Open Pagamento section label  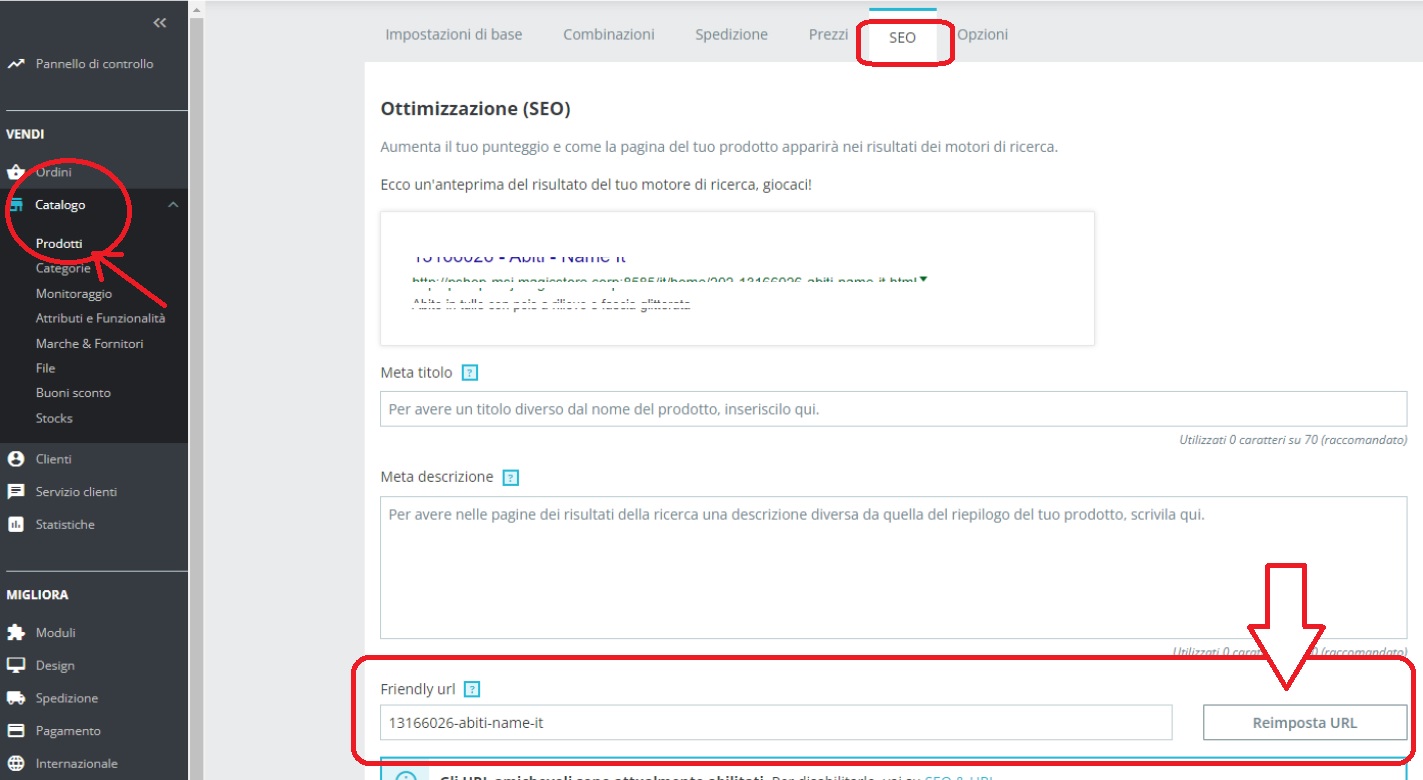click(x=68, y=731)
